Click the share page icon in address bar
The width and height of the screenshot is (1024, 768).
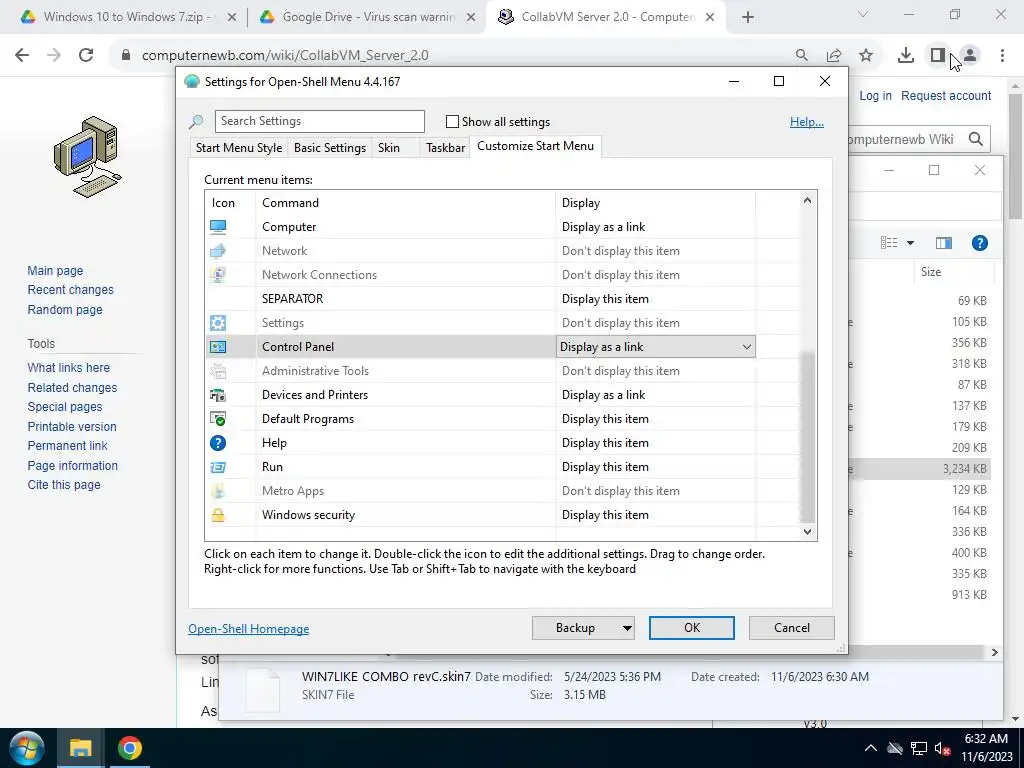click(x=834, y=56)
